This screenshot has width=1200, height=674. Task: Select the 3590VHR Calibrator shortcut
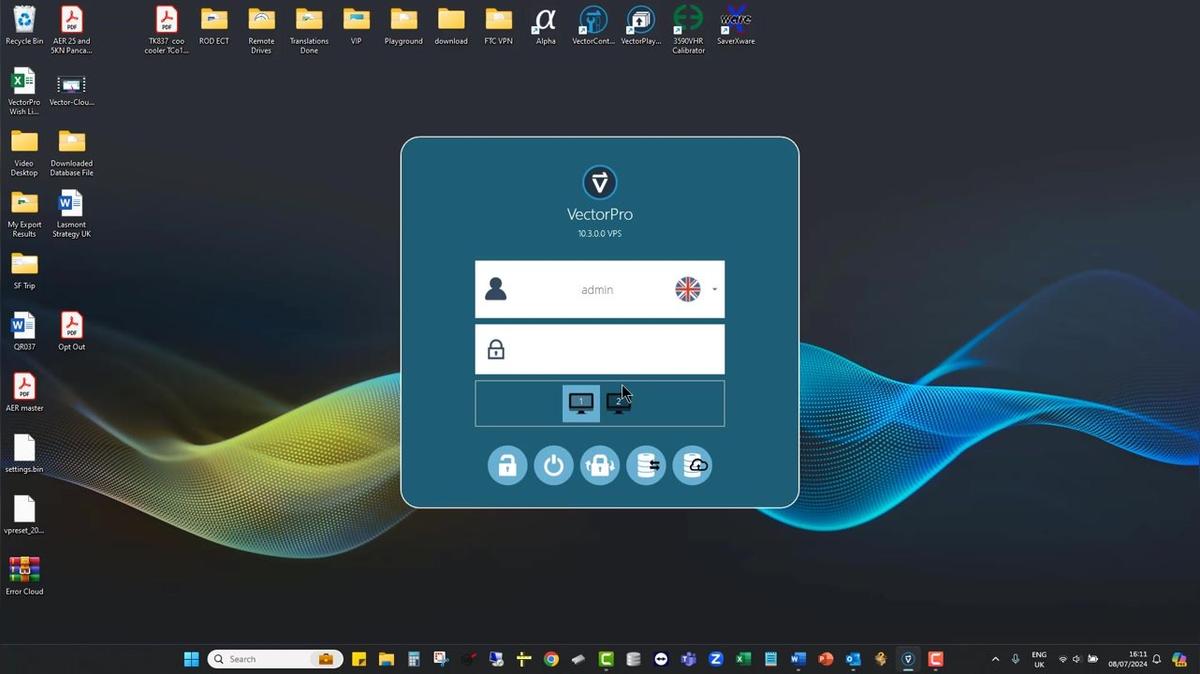(688, 30)
